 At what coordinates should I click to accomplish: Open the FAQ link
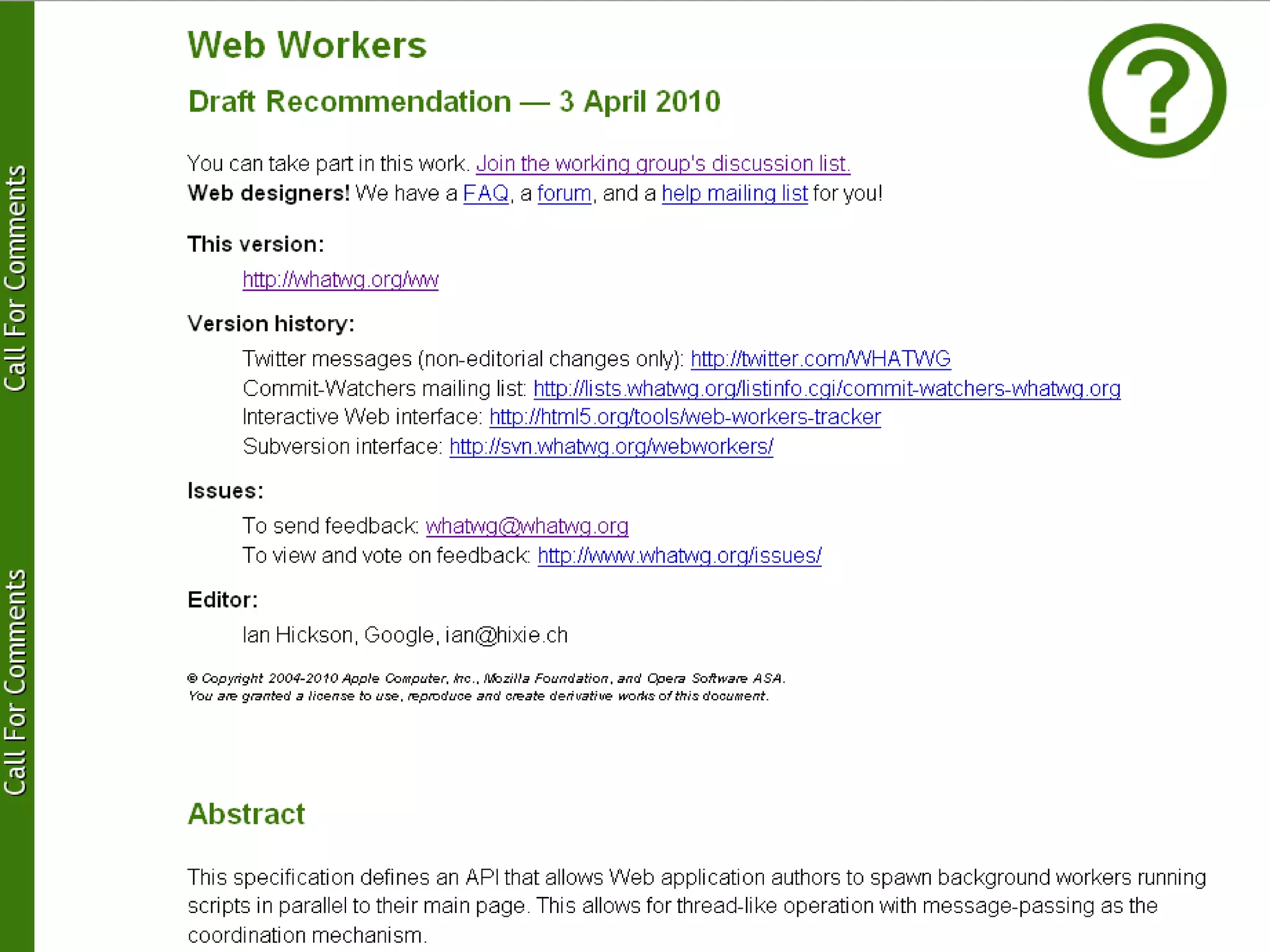(486, 193)
